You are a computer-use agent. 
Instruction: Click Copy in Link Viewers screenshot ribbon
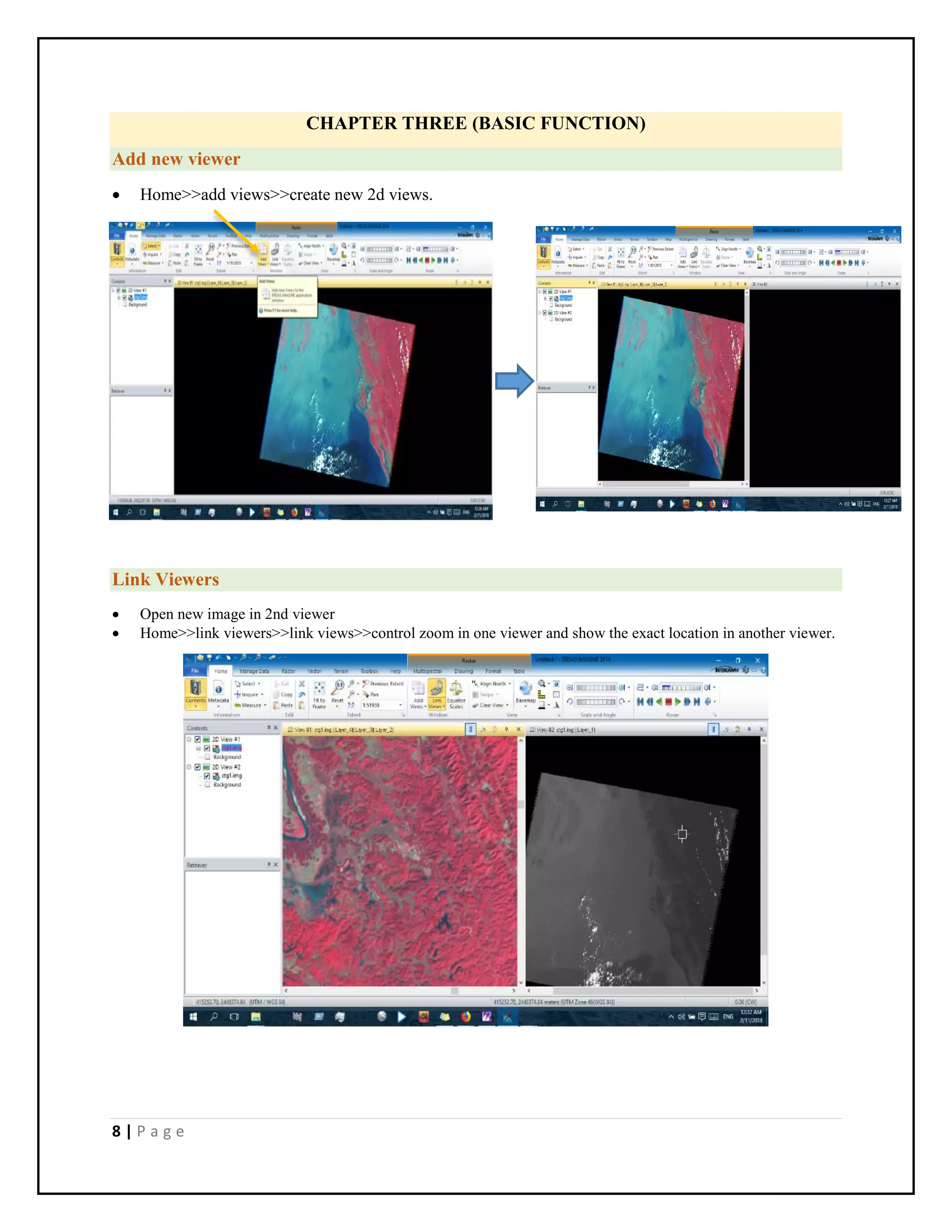[283, 695]
